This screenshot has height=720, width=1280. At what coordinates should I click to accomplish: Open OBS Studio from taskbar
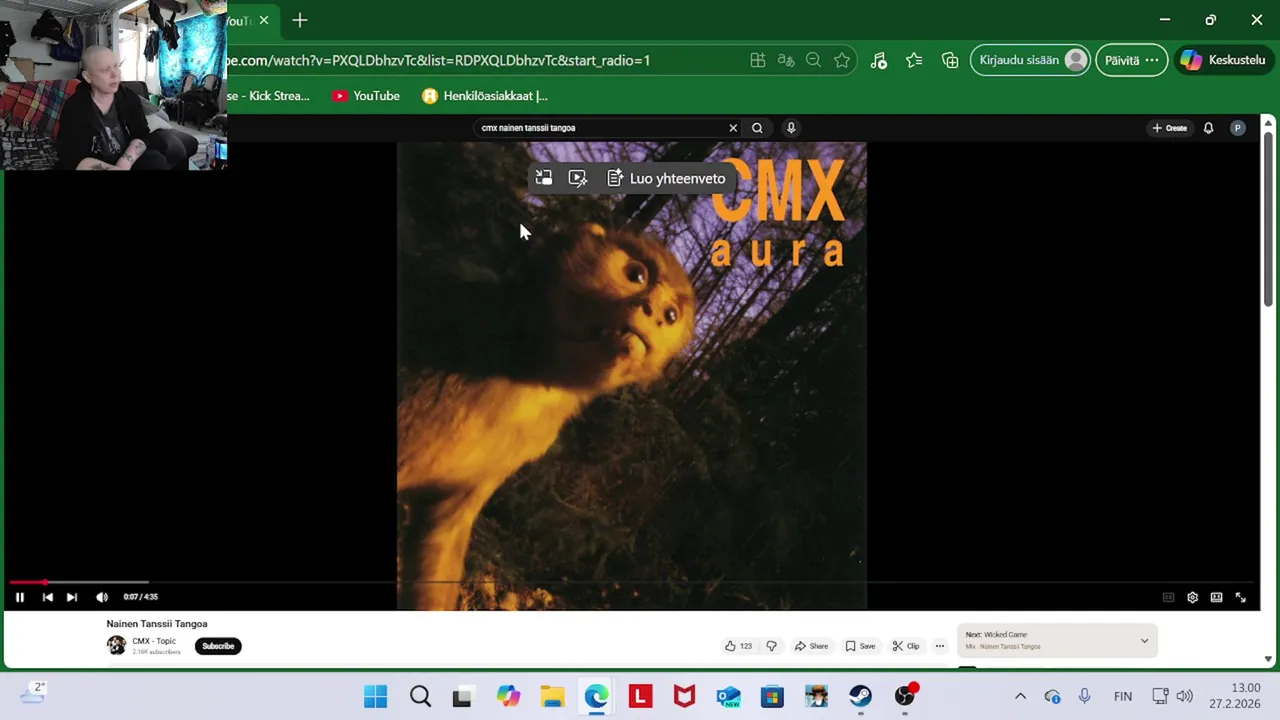coord(905,696)
